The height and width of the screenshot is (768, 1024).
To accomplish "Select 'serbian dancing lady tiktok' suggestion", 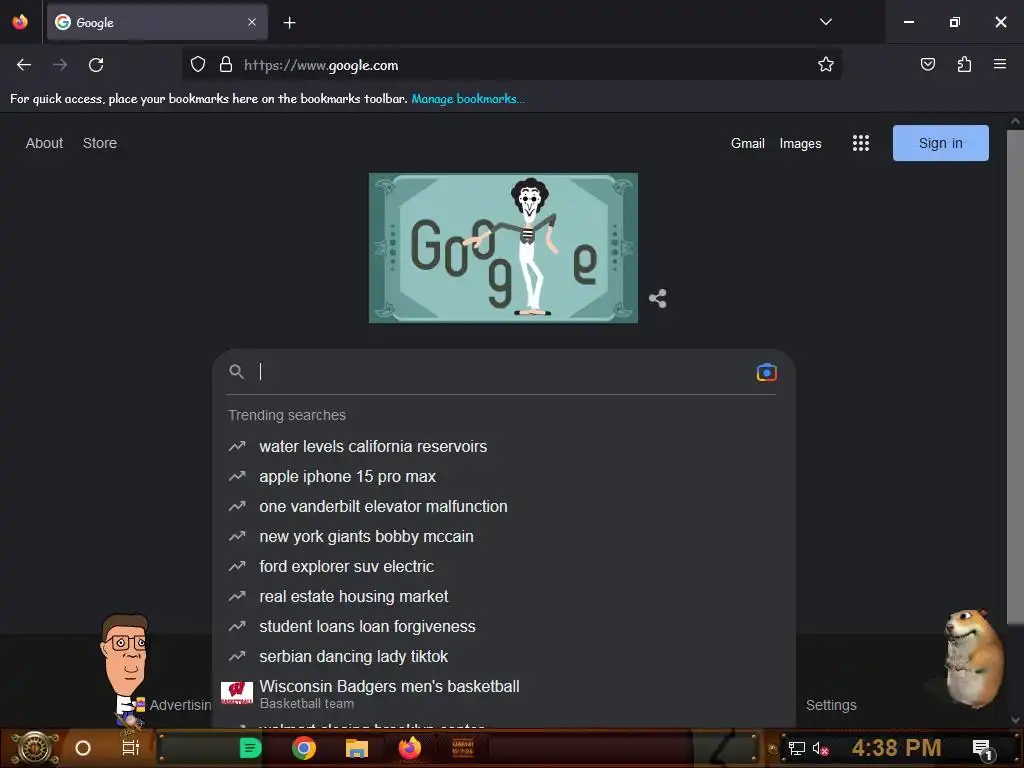I will point(504,657).
